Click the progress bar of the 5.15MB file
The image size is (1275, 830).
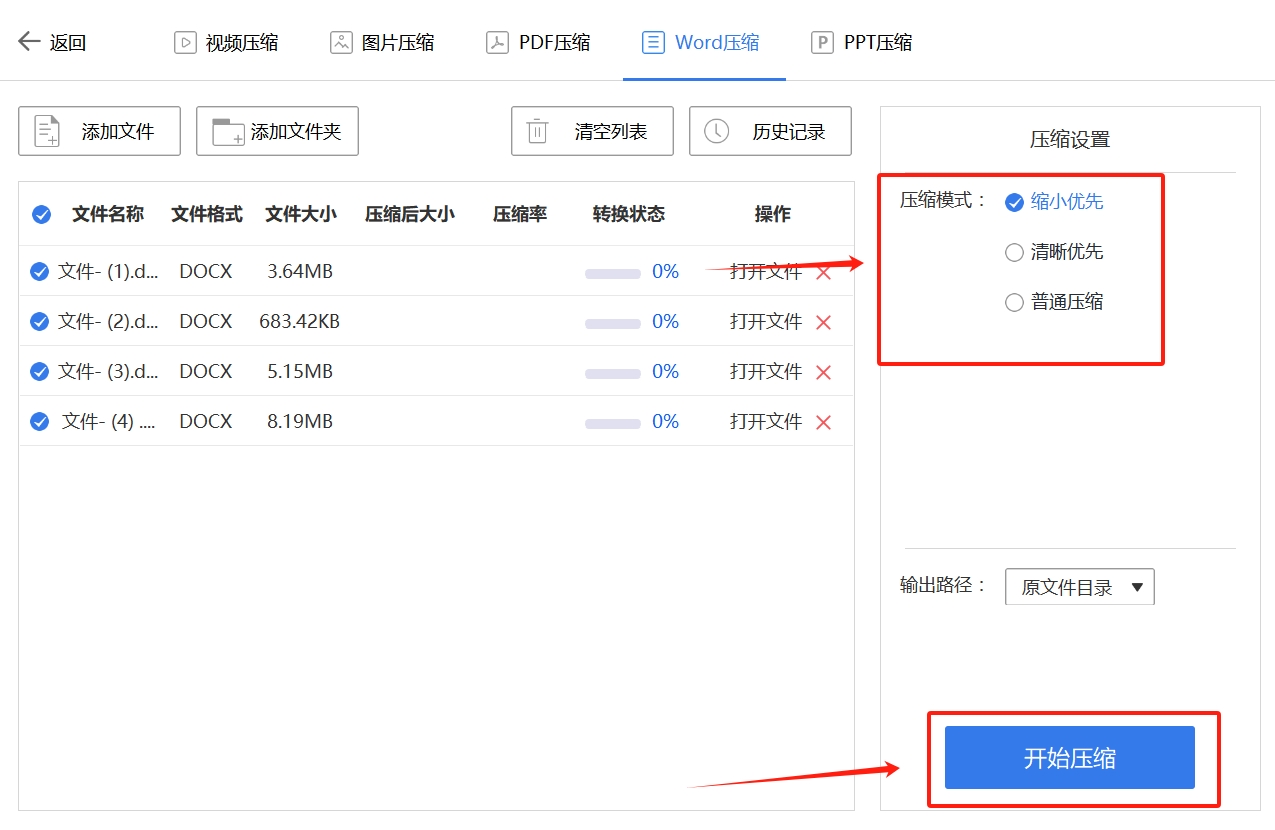tap(612, 373)
